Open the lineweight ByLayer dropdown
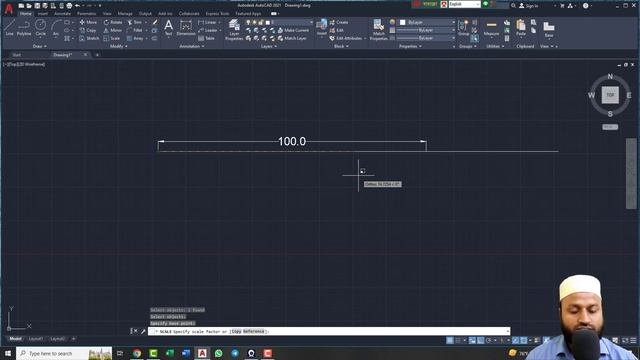 [426, 30]
